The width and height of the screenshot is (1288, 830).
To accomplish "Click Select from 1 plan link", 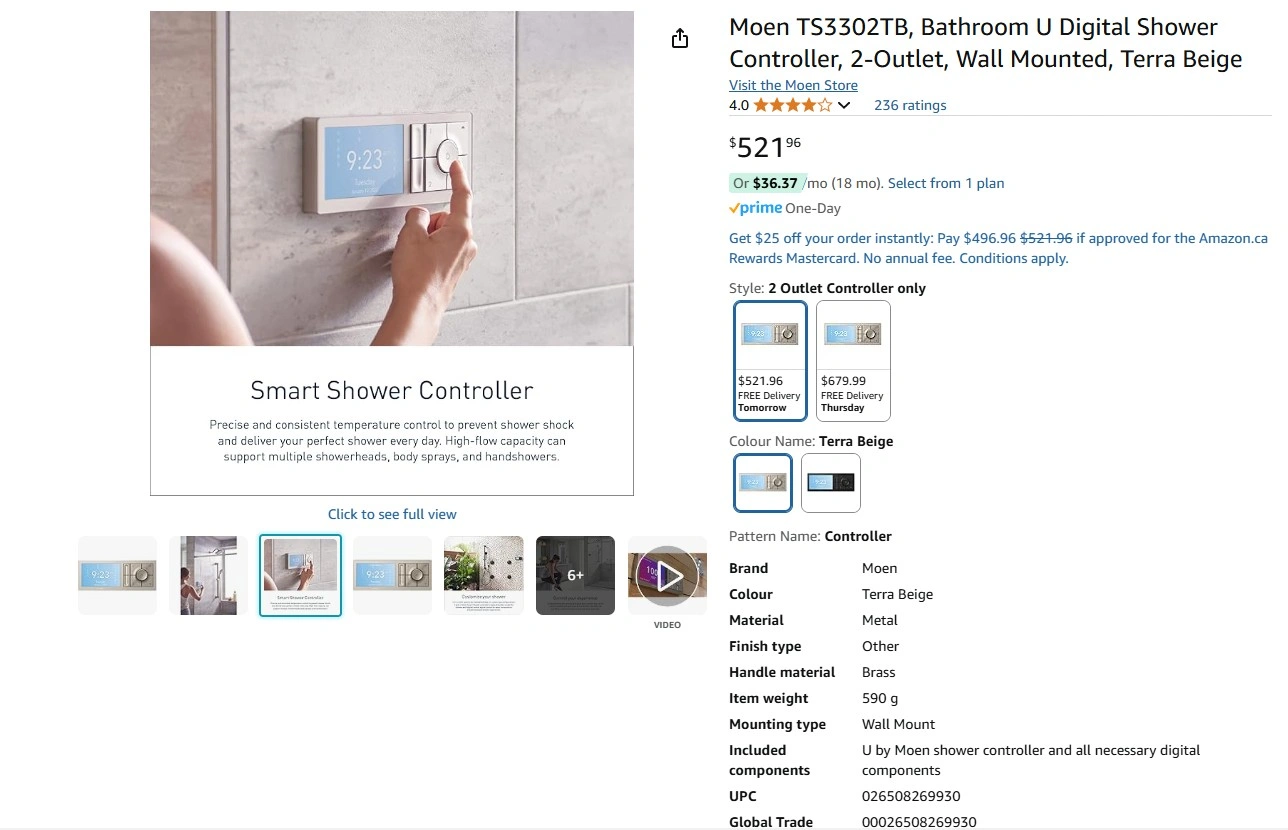I will (x=946, y=183).
